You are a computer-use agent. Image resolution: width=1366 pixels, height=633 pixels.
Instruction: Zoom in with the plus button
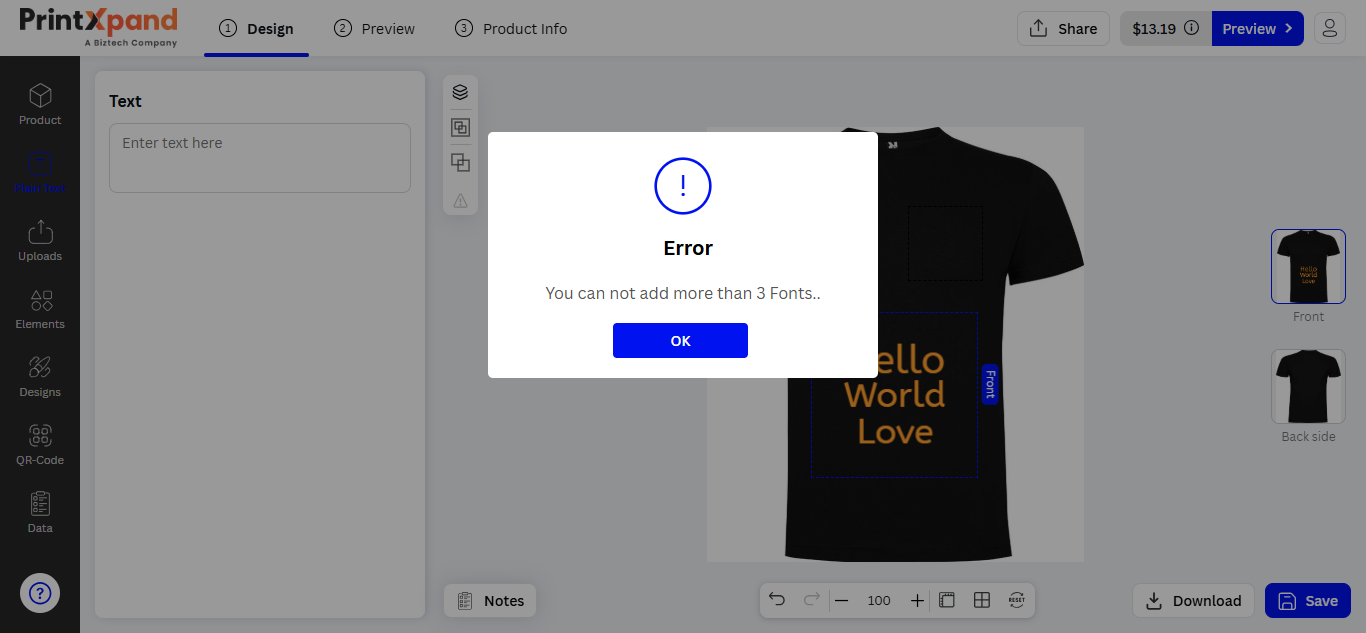pos(917,600)
